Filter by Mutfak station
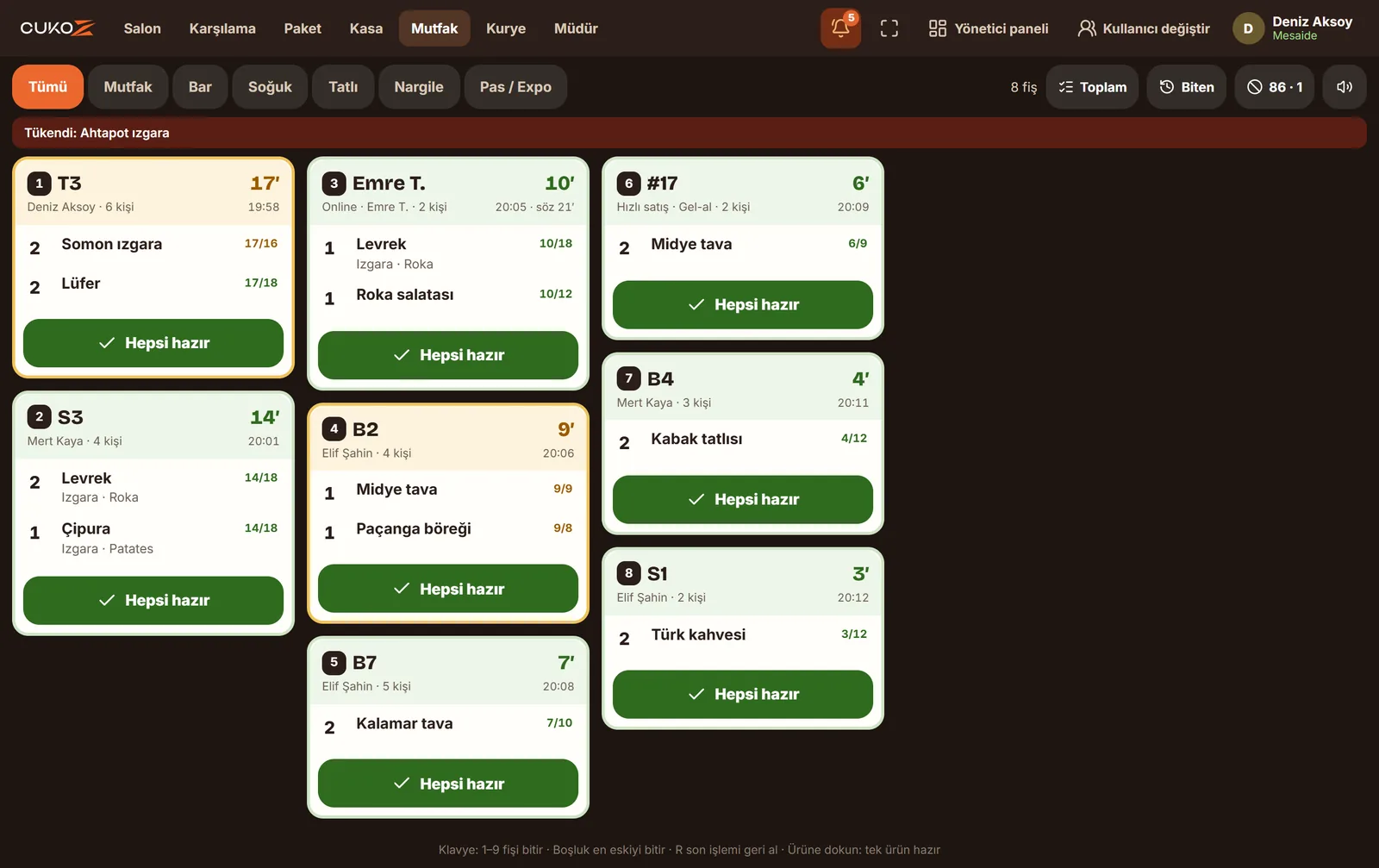This screenshot has height=868, width=1379. pyautogui.click(x=128, y=87)
